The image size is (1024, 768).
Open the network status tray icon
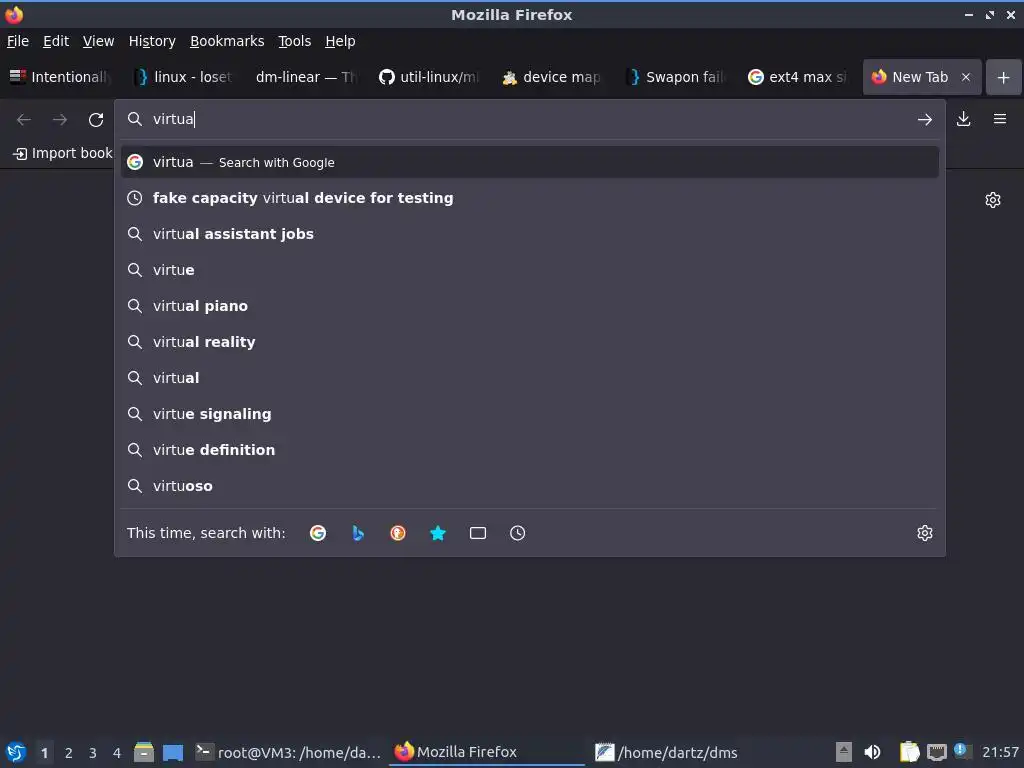click(936, 752)
